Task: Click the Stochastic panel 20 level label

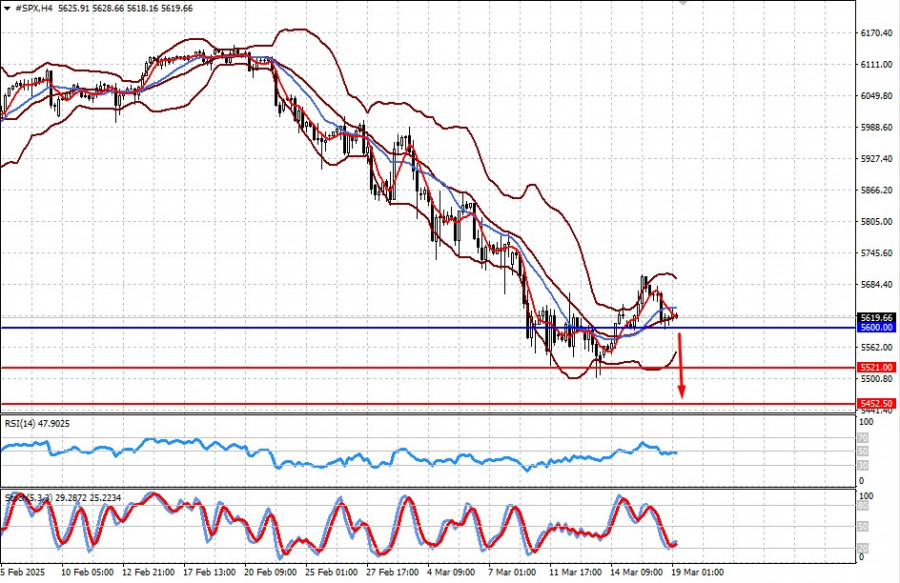Action: [x=863, y=548]
